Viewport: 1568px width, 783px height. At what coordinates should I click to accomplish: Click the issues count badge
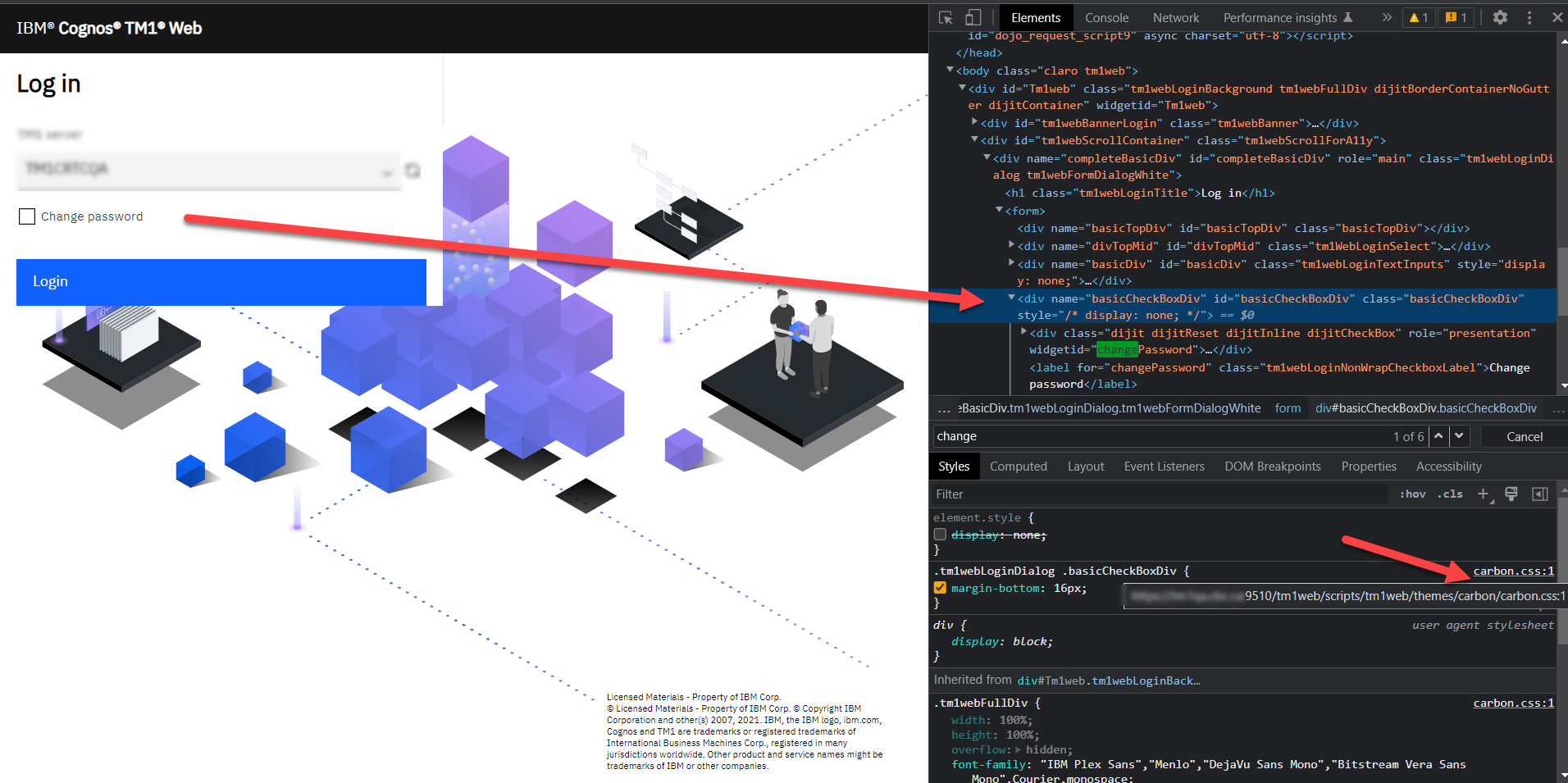pos(1456,17)
